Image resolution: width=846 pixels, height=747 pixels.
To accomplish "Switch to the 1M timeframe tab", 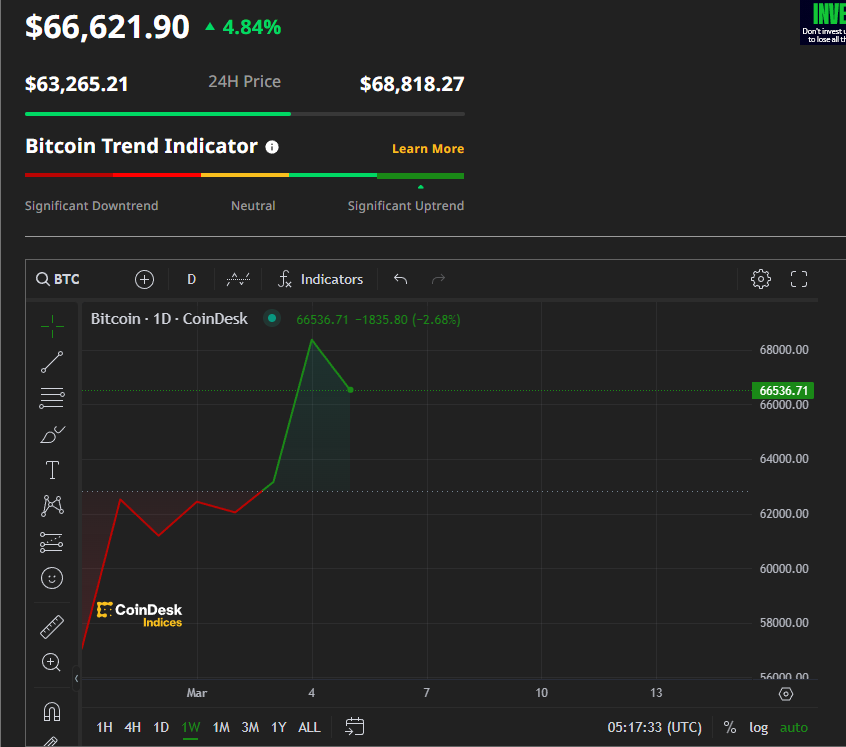I will pos(221,728).
